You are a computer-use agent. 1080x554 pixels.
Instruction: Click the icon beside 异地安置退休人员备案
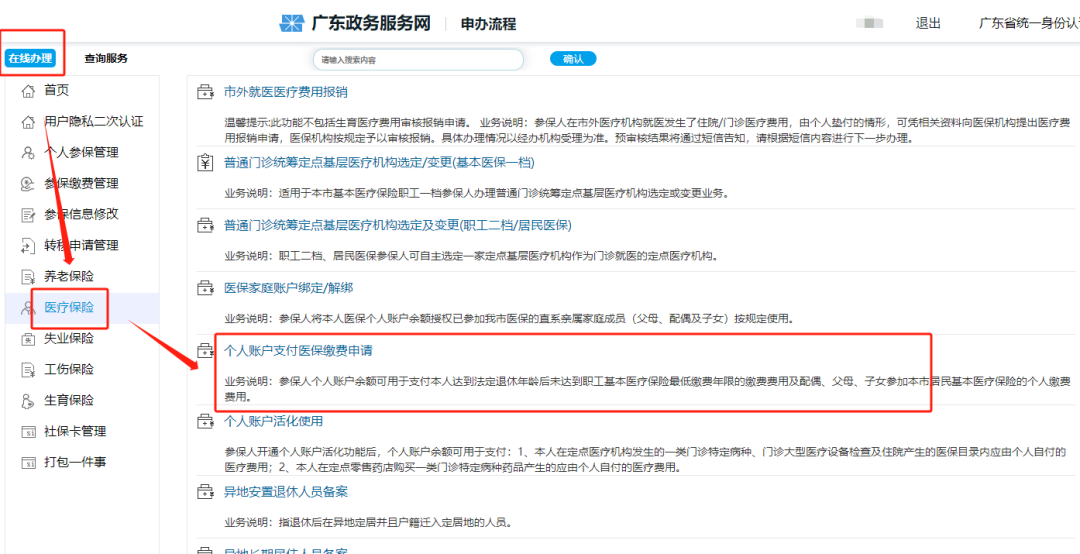coord(205,492)
